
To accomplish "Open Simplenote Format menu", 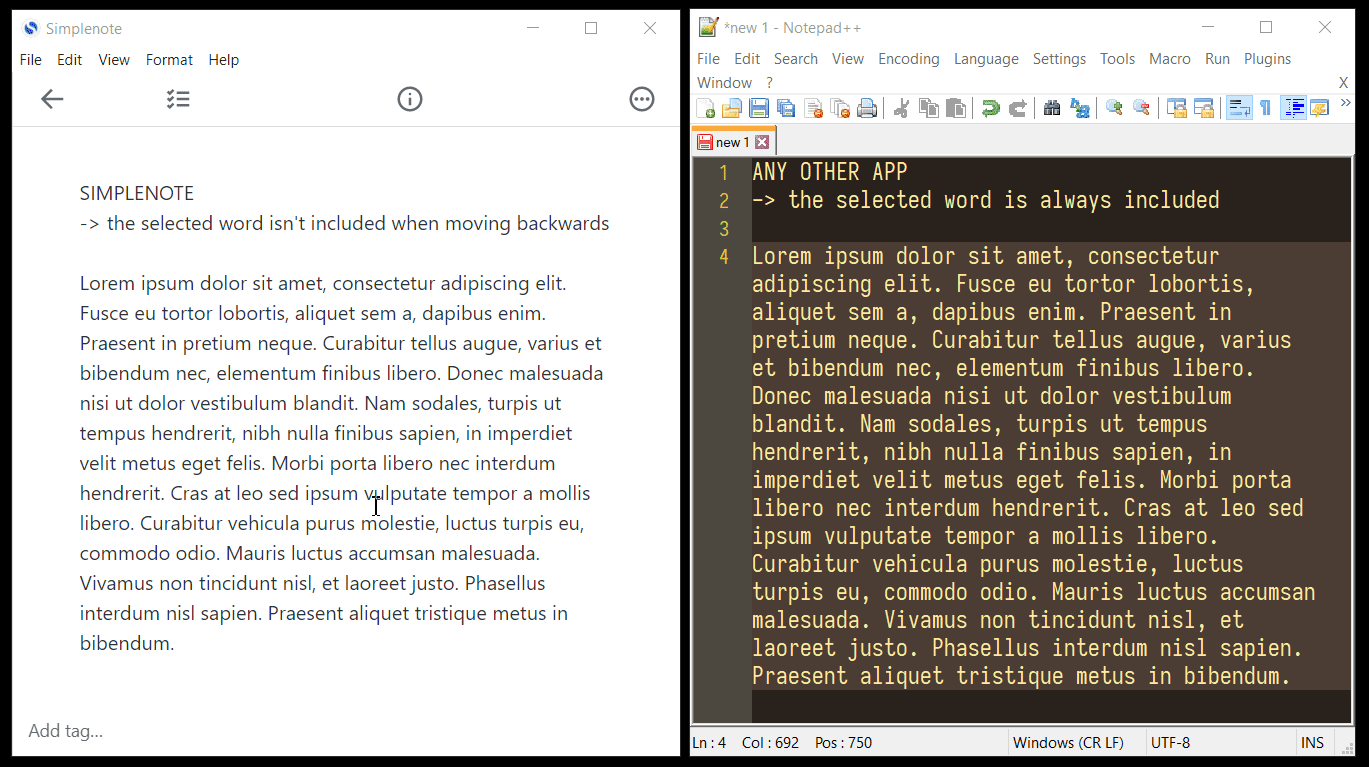I will 169,60.
